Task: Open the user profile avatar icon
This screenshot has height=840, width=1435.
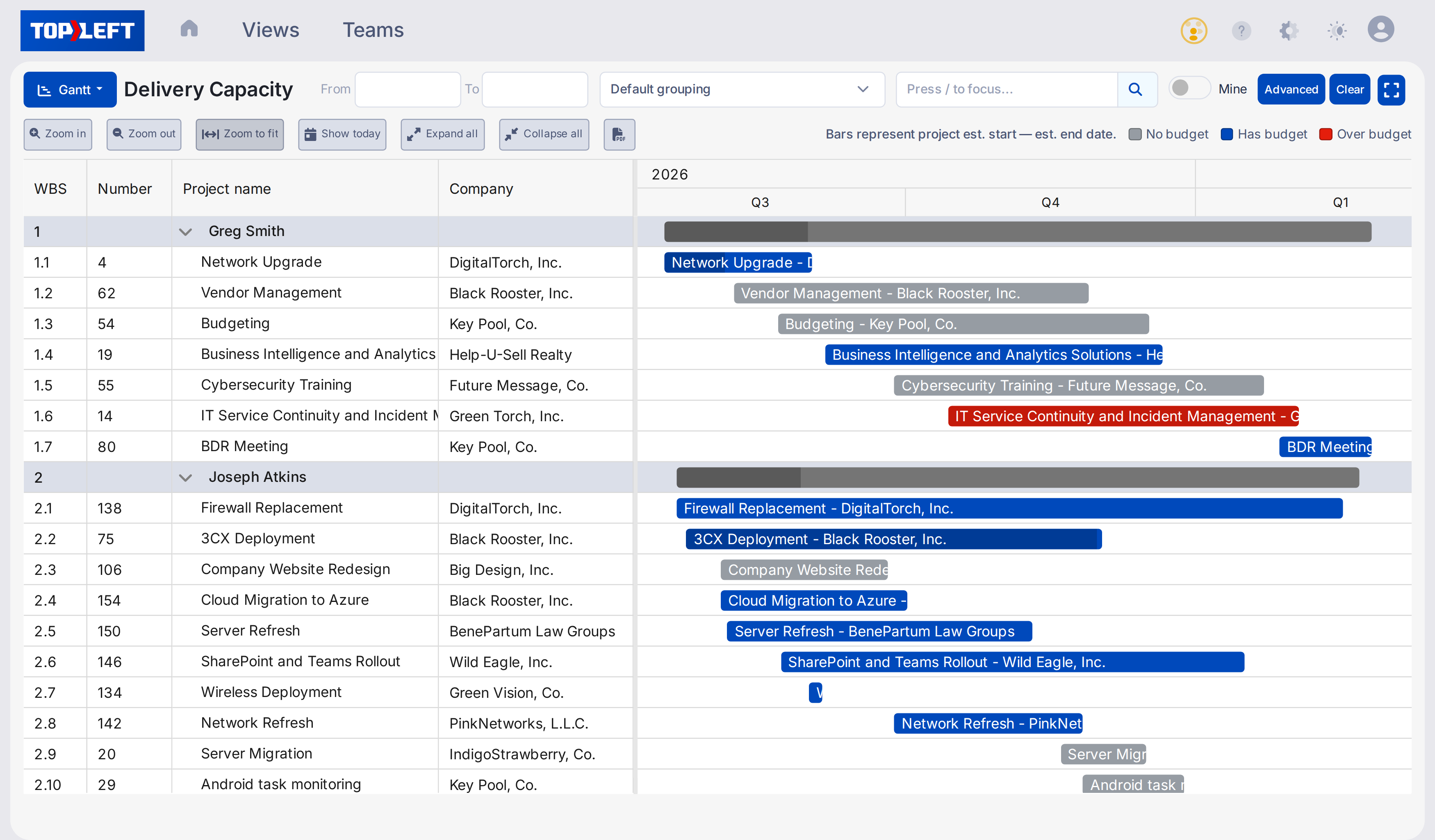Action: point(1381,29)
